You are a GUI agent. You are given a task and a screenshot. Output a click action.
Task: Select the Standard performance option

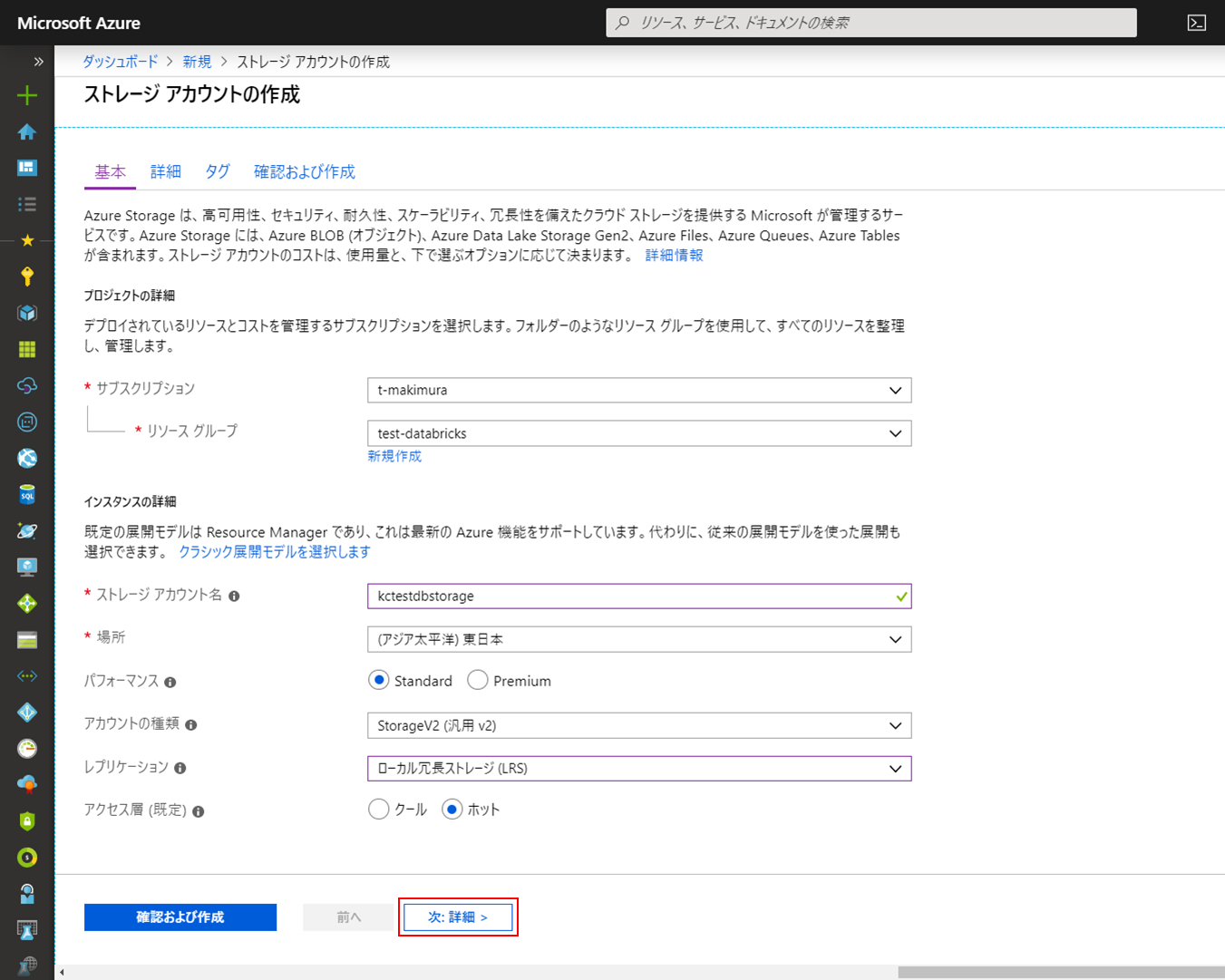[378, 680]
